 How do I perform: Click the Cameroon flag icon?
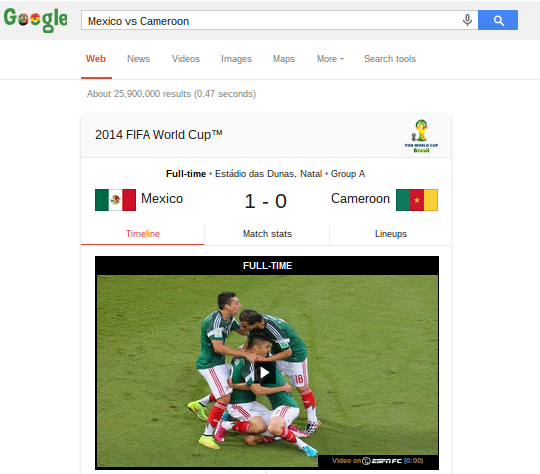[417, 200]
